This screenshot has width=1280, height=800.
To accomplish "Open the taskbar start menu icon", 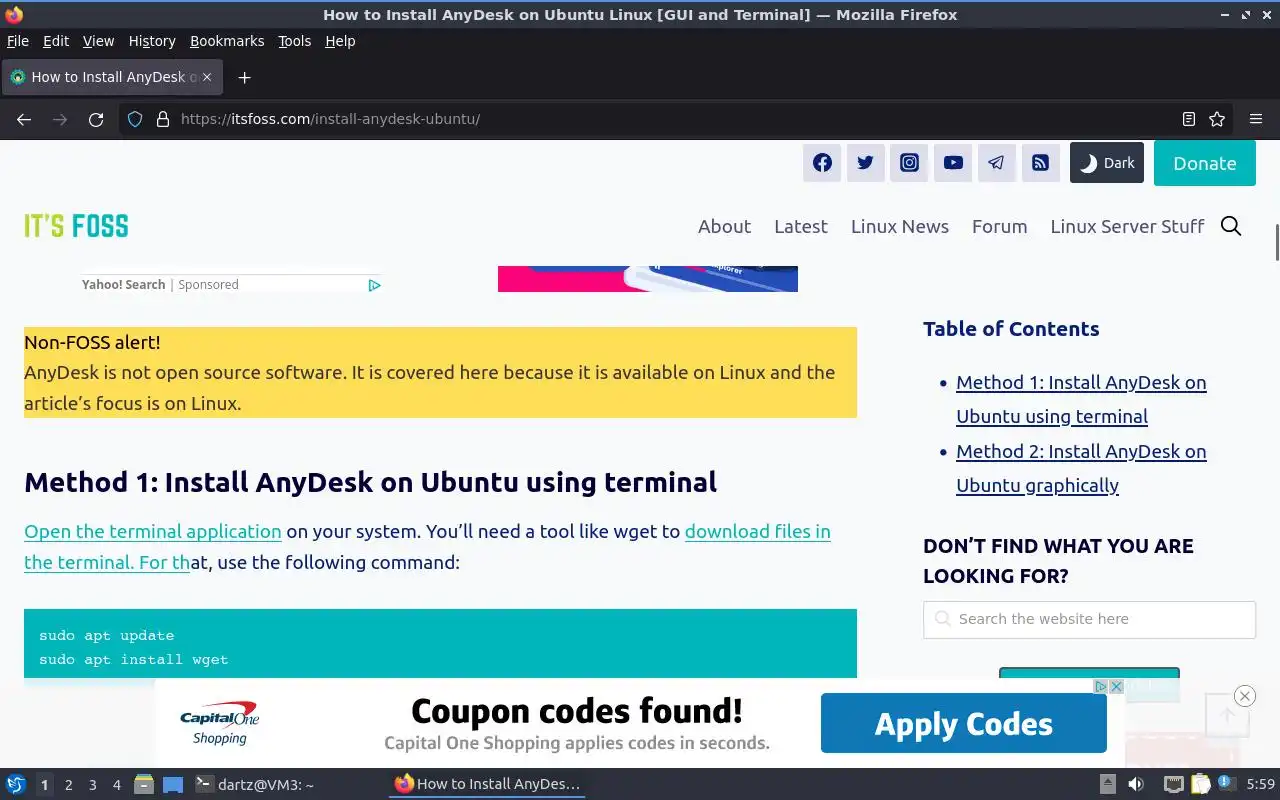I will point(16,784).
